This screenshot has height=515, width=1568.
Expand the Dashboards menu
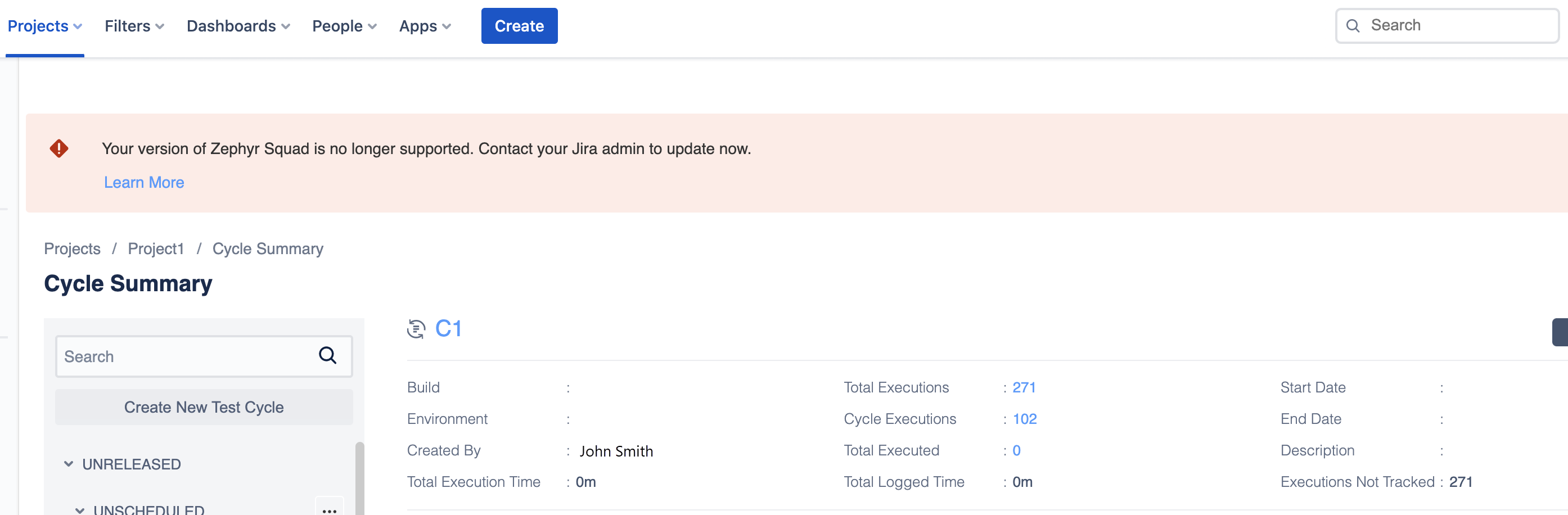point(238,26)
